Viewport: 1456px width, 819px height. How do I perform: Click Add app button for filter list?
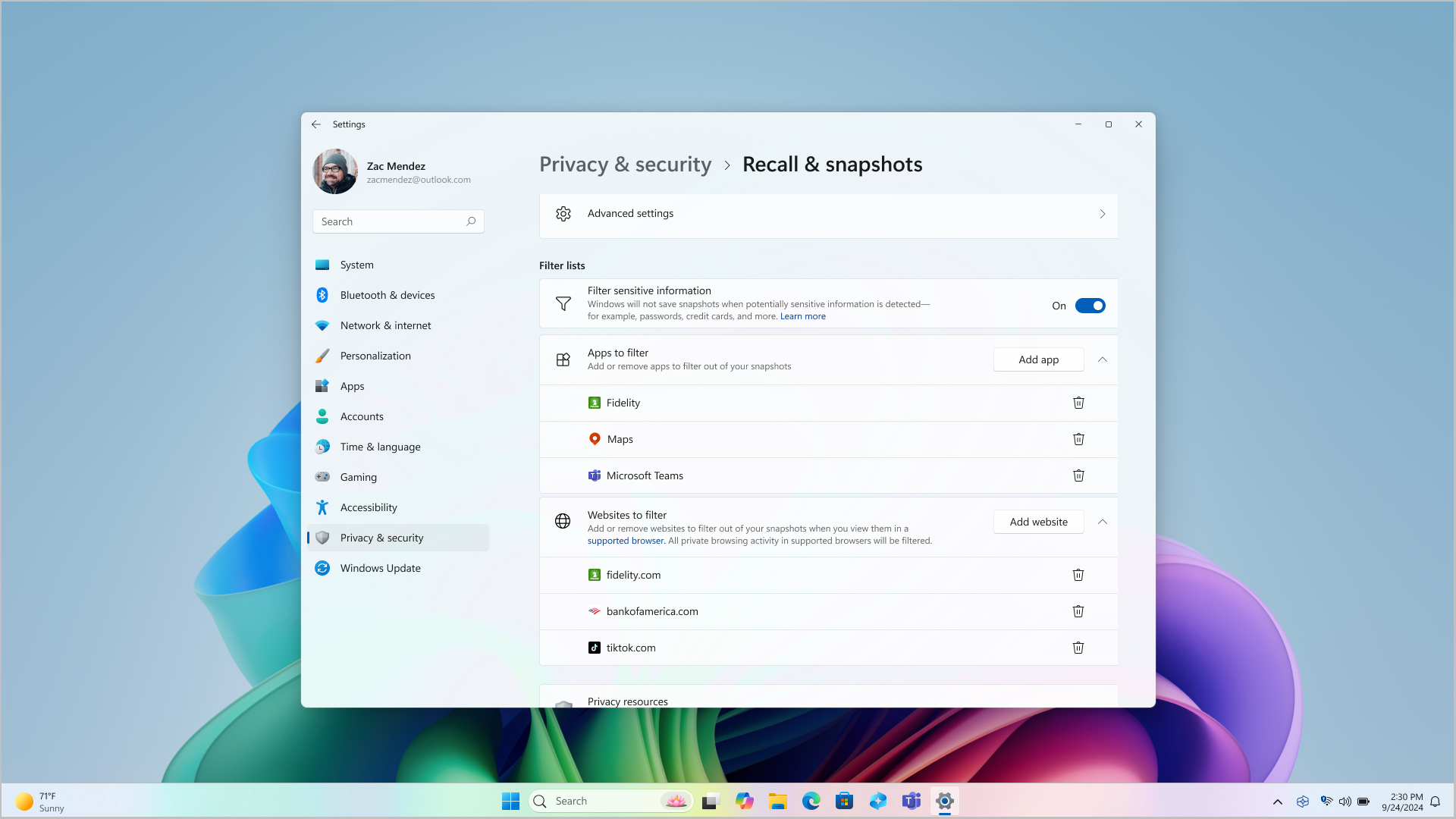coord(1038,358)
